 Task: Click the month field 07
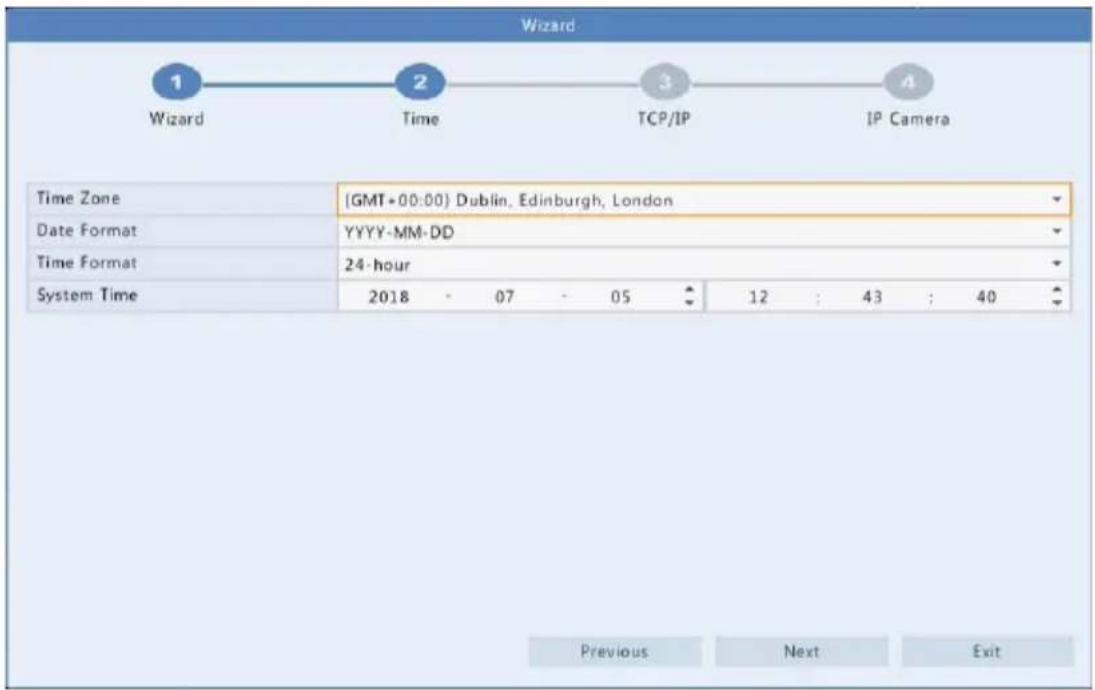504,297
